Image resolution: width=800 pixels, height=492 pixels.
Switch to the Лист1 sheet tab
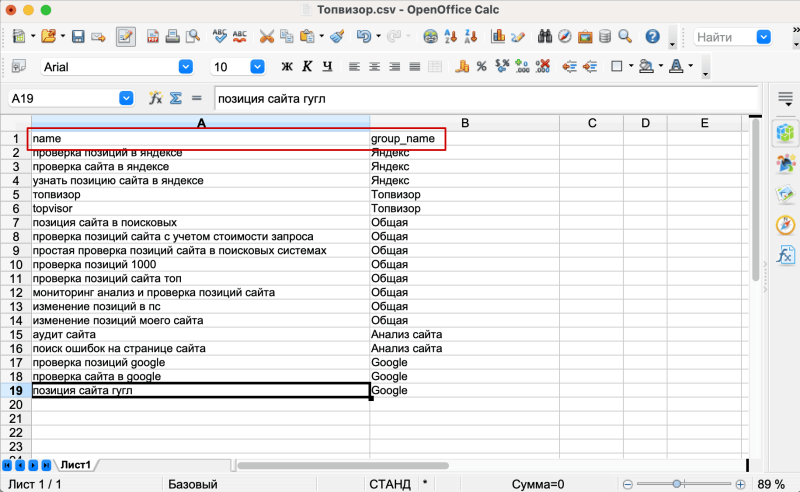[x=76, y=465]
